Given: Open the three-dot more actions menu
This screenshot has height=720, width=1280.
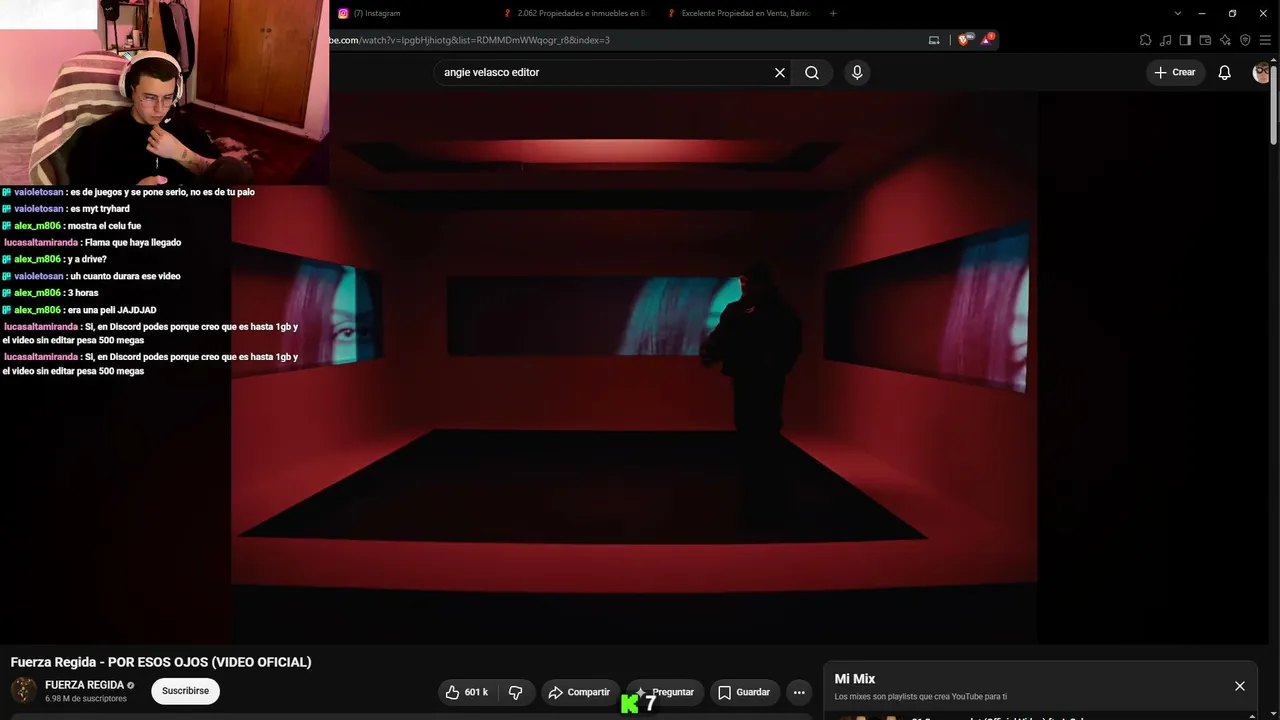Looking at the screenshot, I should tap(798, 692).
